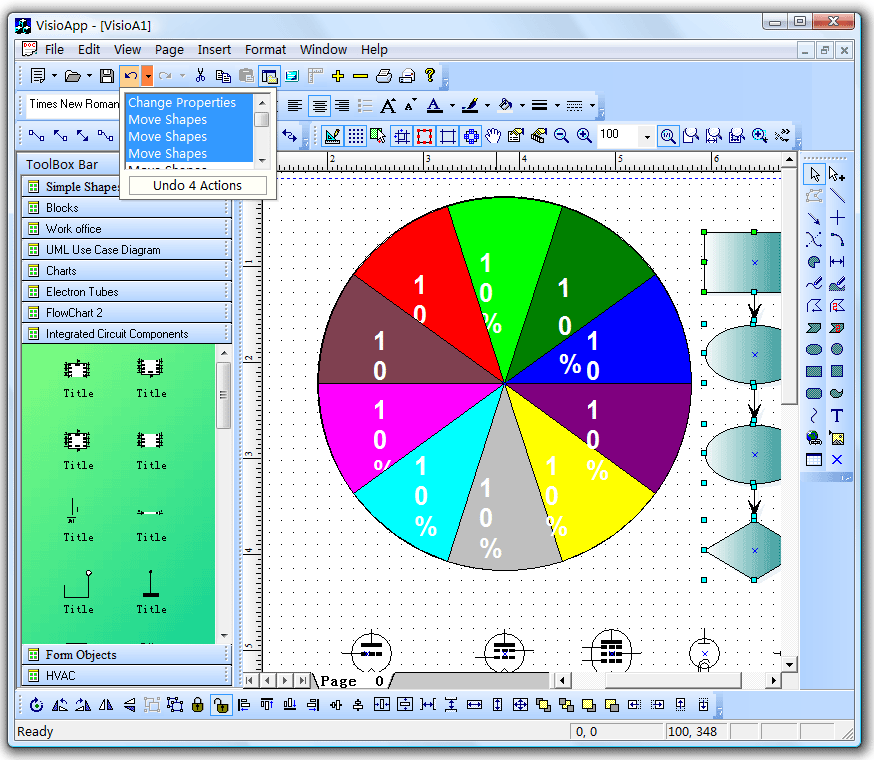Viewport: 874px width, 760px height.
Task: Switch to the Page 0 tab
Action: [352, 681]
